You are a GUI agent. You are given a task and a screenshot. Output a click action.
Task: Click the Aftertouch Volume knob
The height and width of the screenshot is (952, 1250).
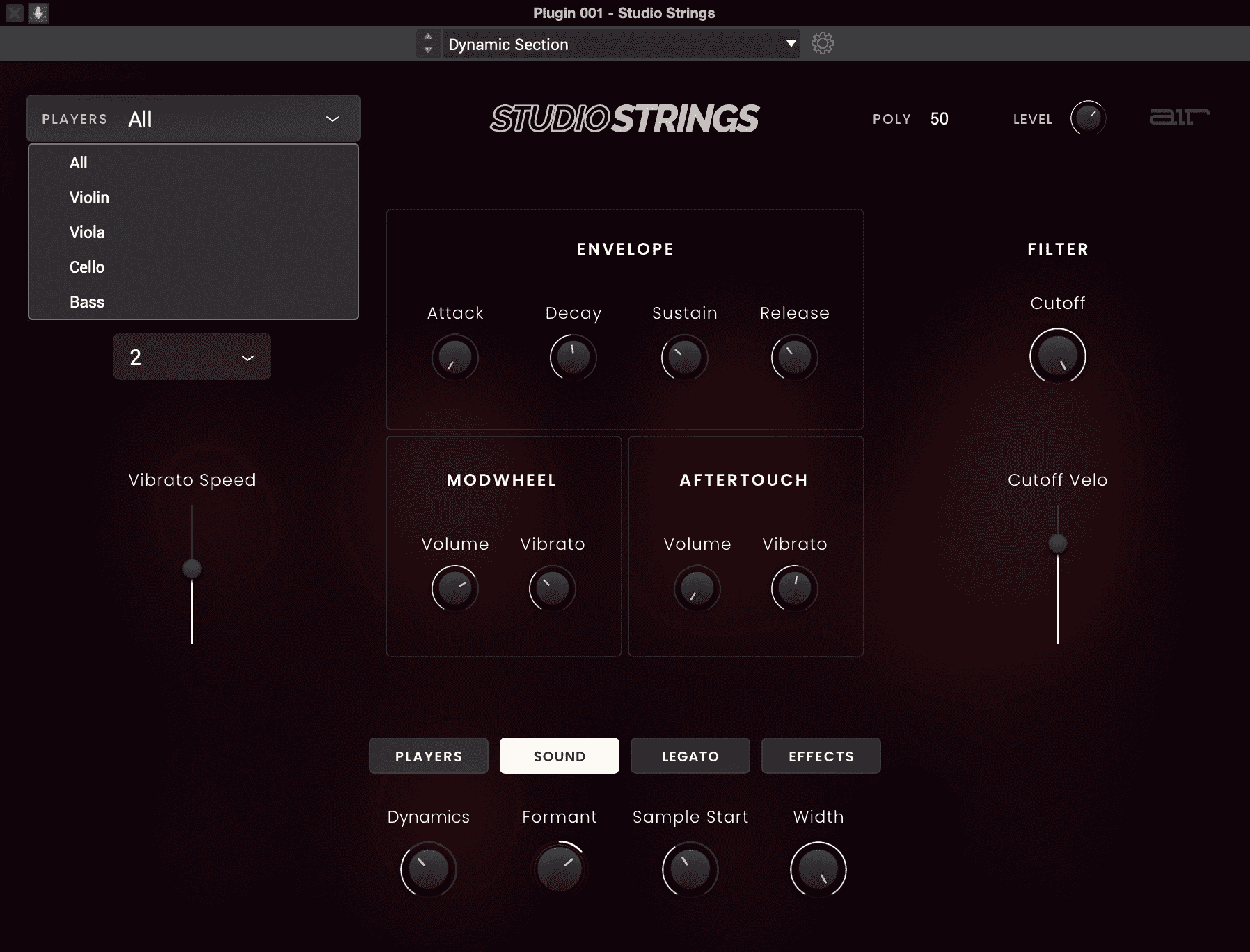click(x=697, y=589)
